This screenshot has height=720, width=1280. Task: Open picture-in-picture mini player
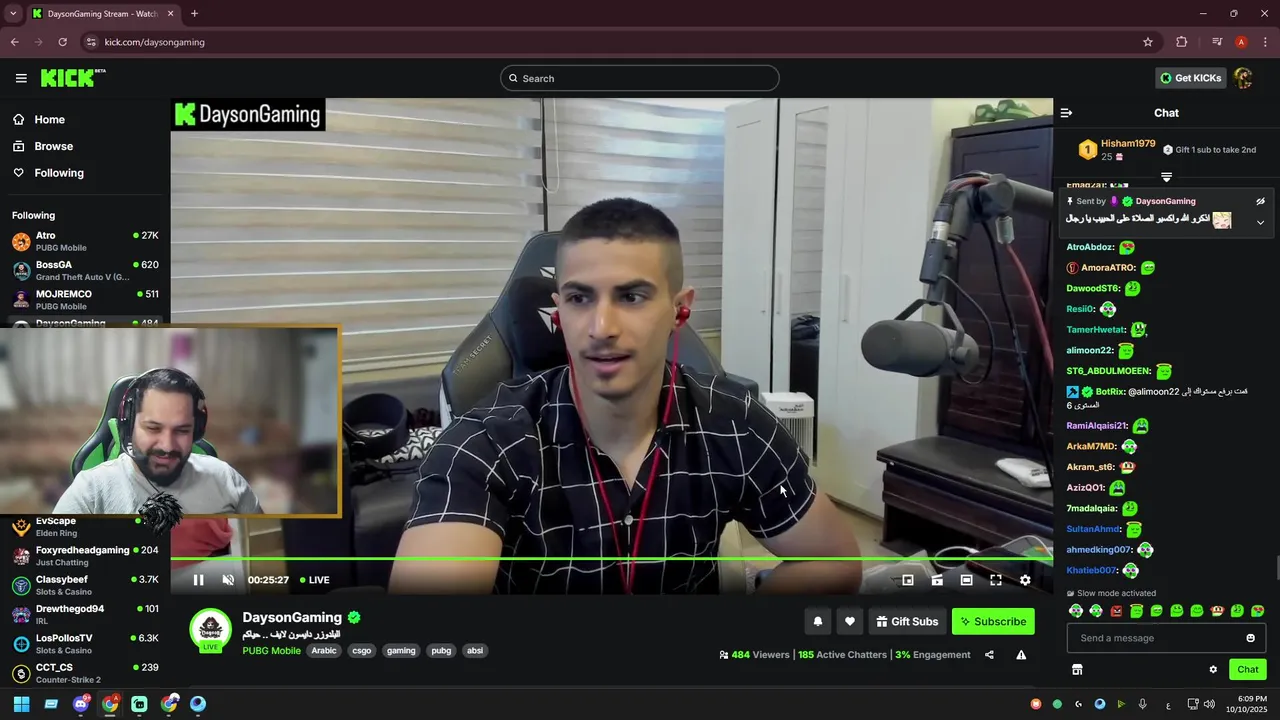[908, 580]
